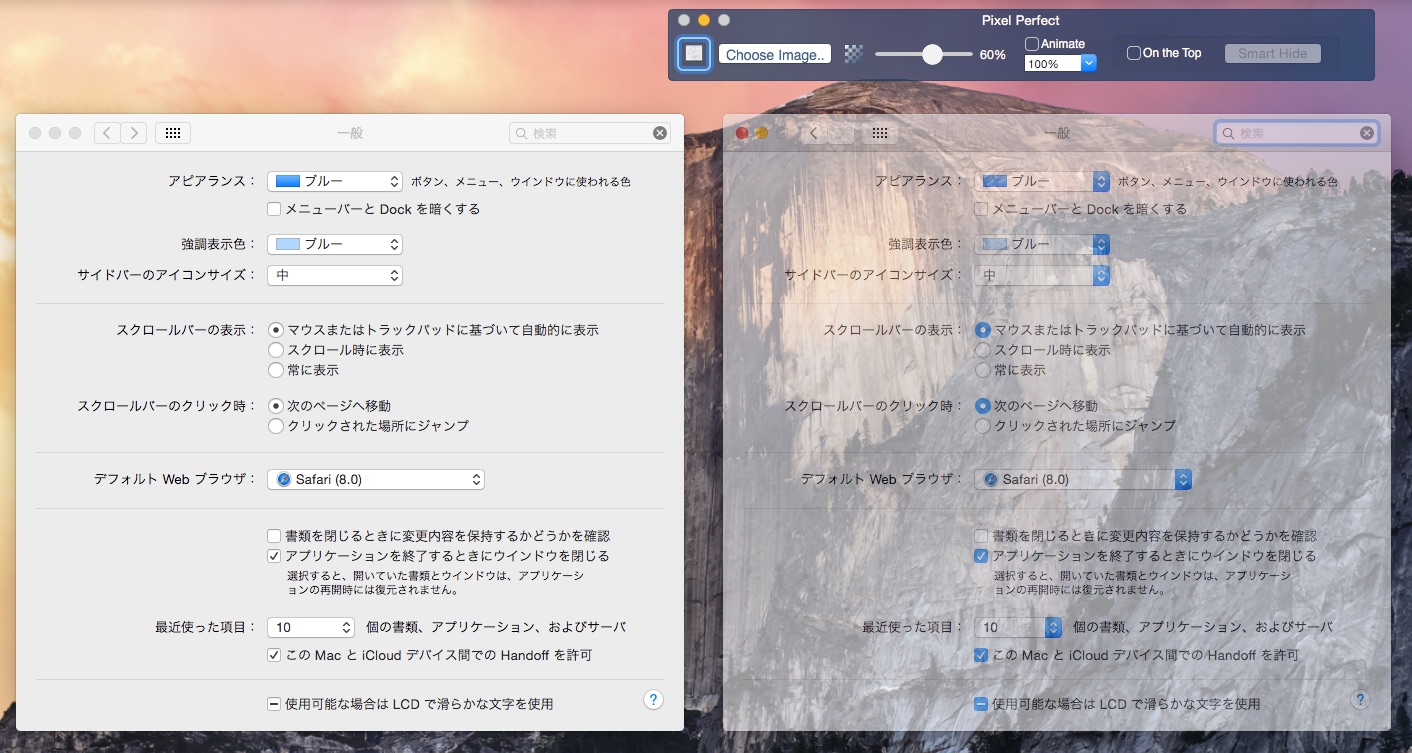Go back in the left preferences window

107,133
